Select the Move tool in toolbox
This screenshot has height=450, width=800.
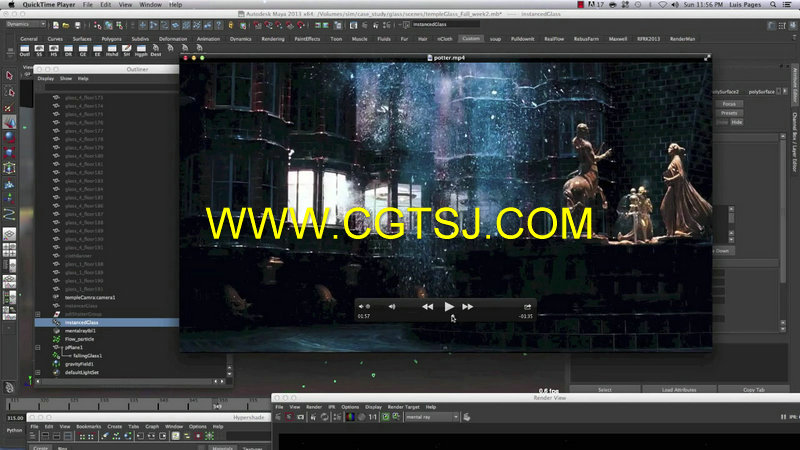point(9,122)
